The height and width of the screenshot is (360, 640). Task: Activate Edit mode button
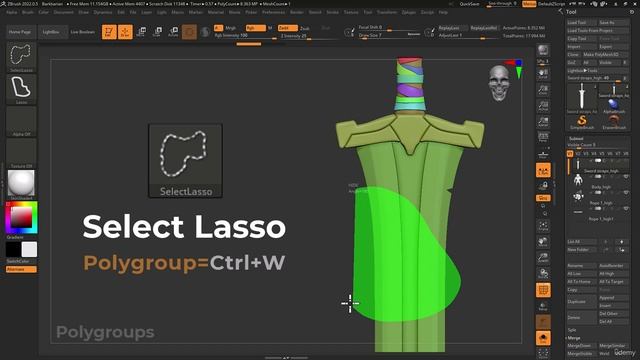(x=109, y=32)
